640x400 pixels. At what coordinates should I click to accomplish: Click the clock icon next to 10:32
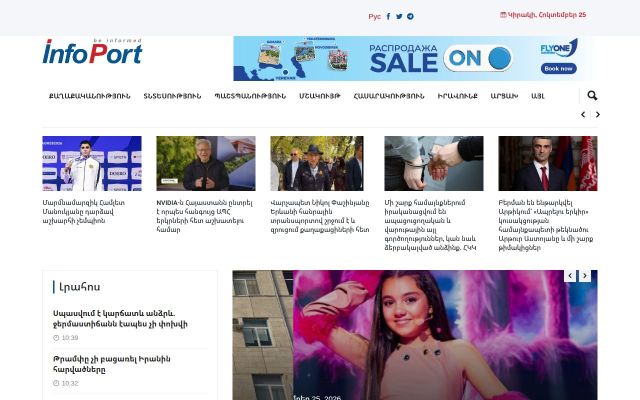tap(56, 383)
